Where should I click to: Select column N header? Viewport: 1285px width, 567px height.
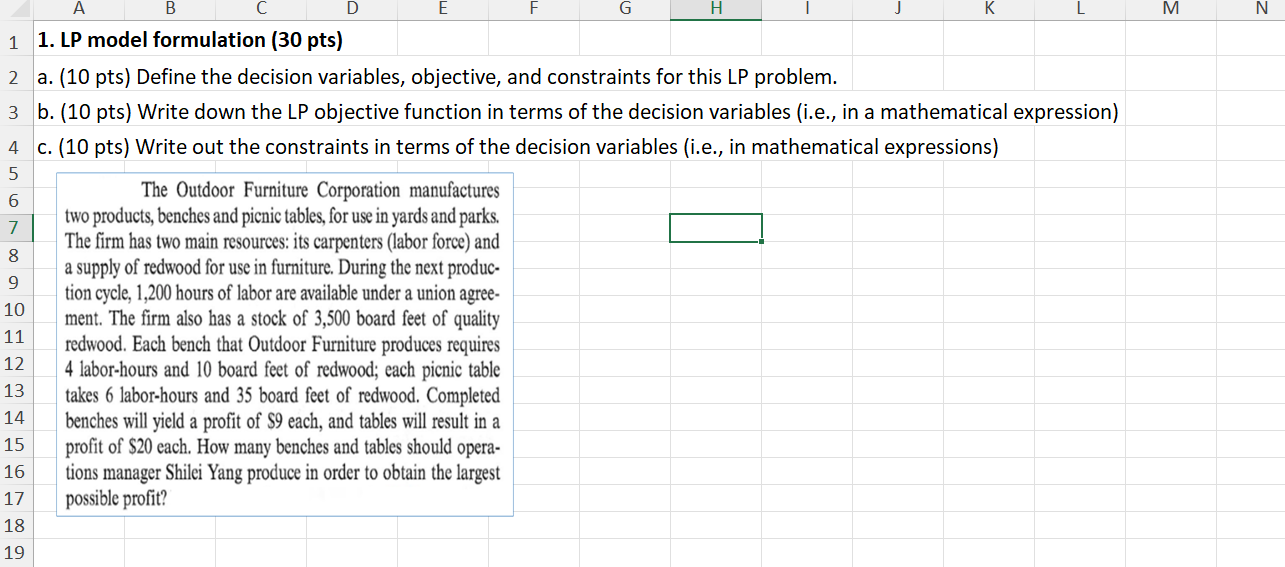coord(1251,10)
